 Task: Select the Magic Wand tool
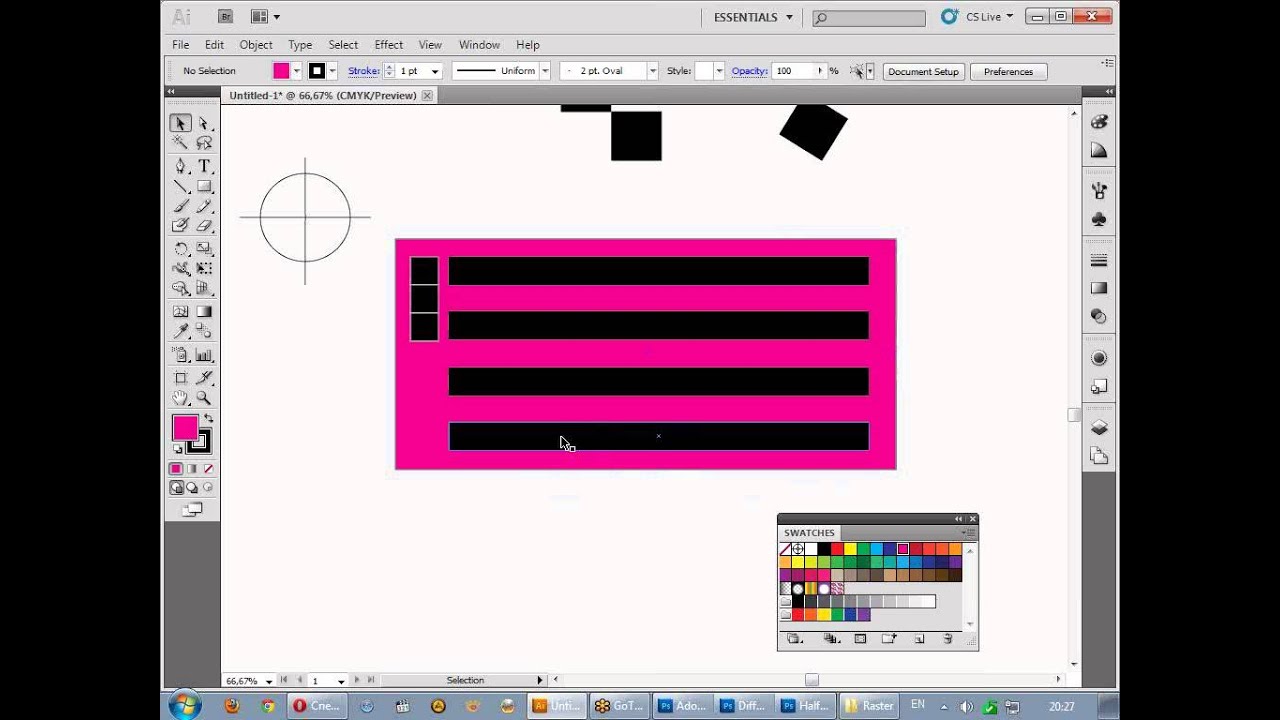tap(181, 144)
